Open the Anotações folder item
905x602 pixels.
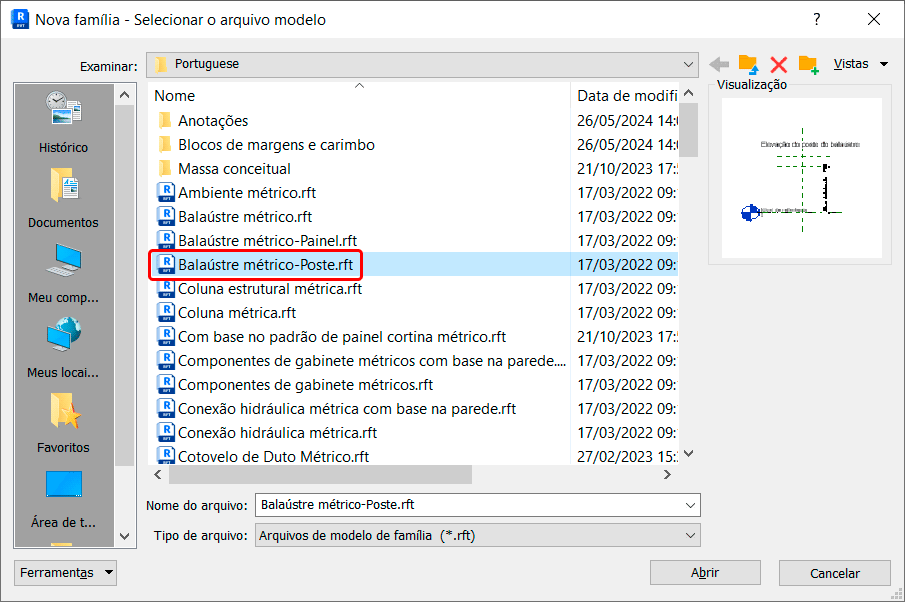click(x=213, y=121)
